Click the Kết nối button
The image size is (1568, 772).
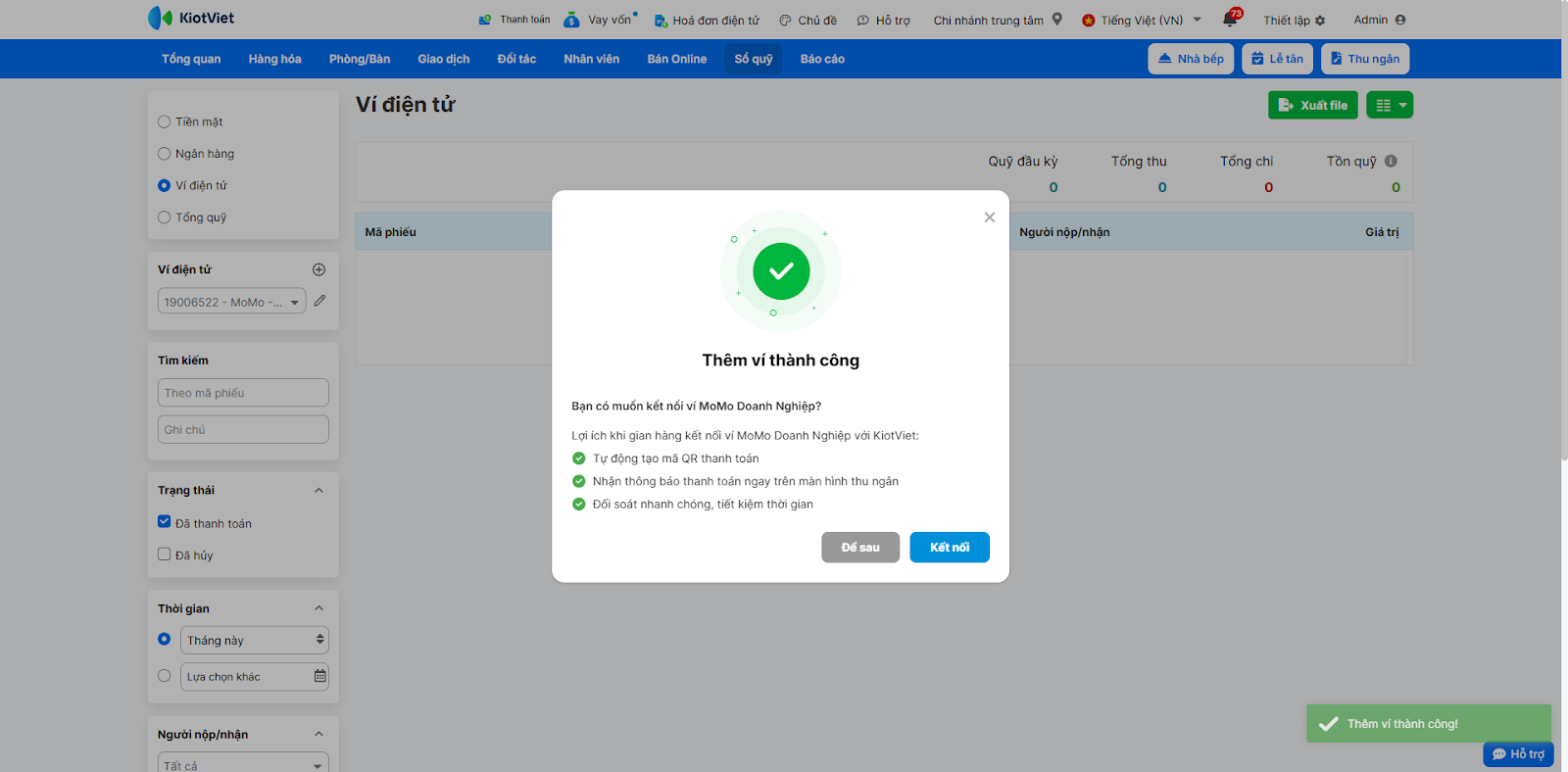pyautogui.click(x=950, y=548)
